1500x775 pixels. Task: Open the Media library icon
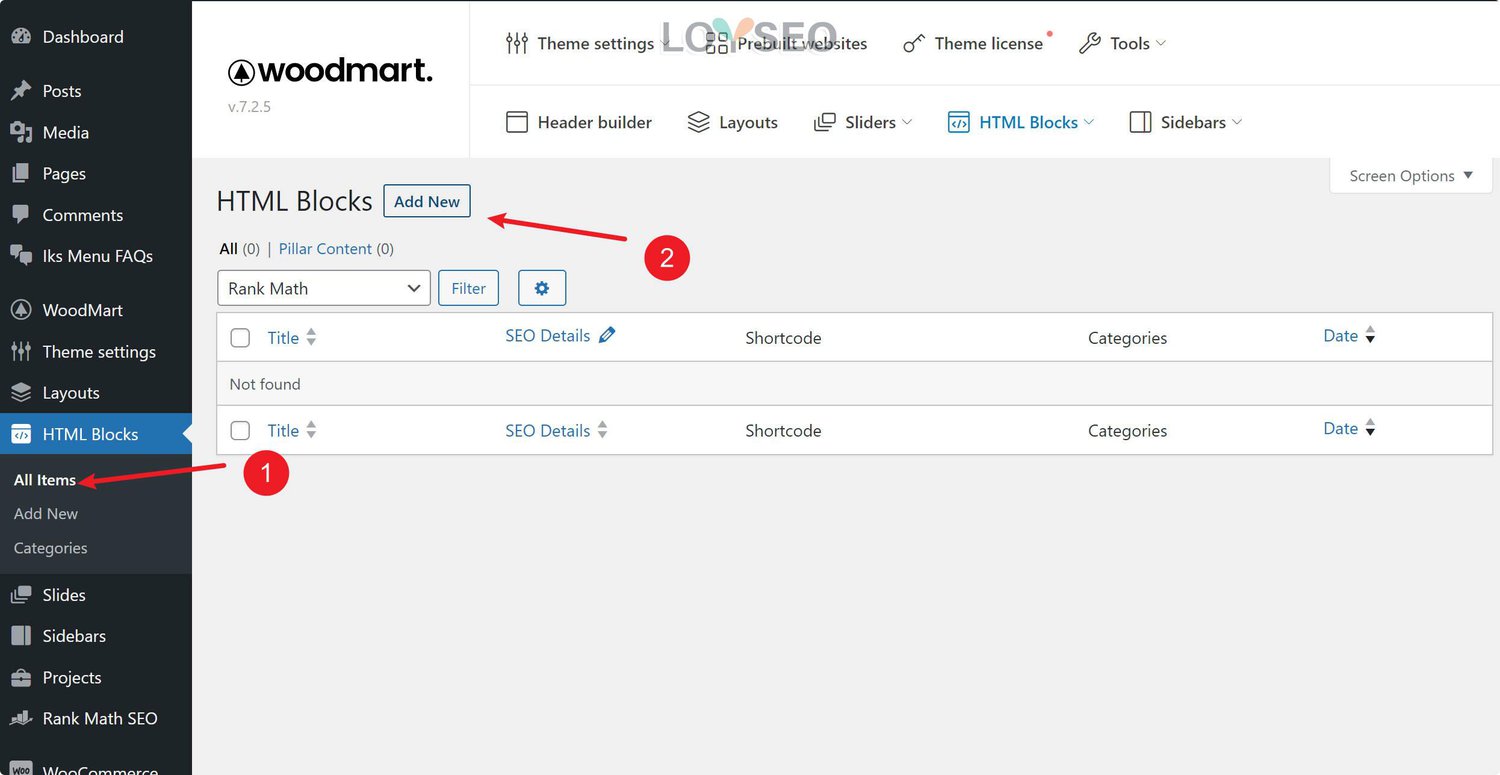click(21, 132)
